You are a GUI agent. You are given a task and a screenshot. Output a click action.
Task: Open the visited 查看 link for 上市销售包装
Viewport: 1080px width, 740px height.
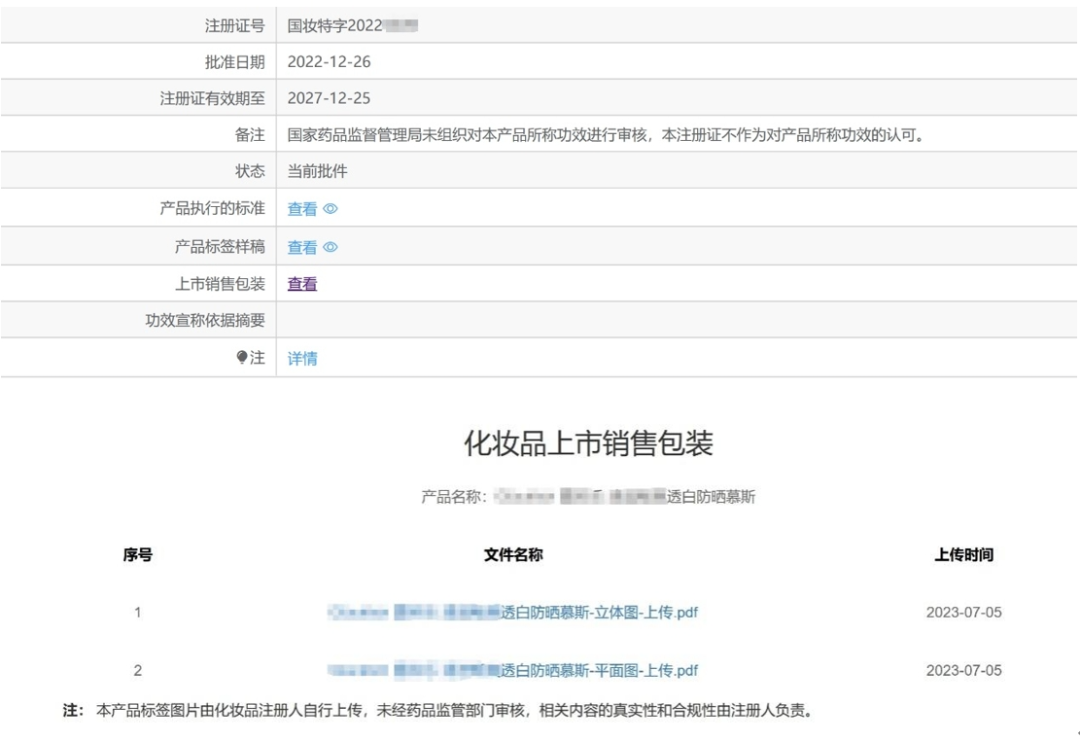point(302,284)
